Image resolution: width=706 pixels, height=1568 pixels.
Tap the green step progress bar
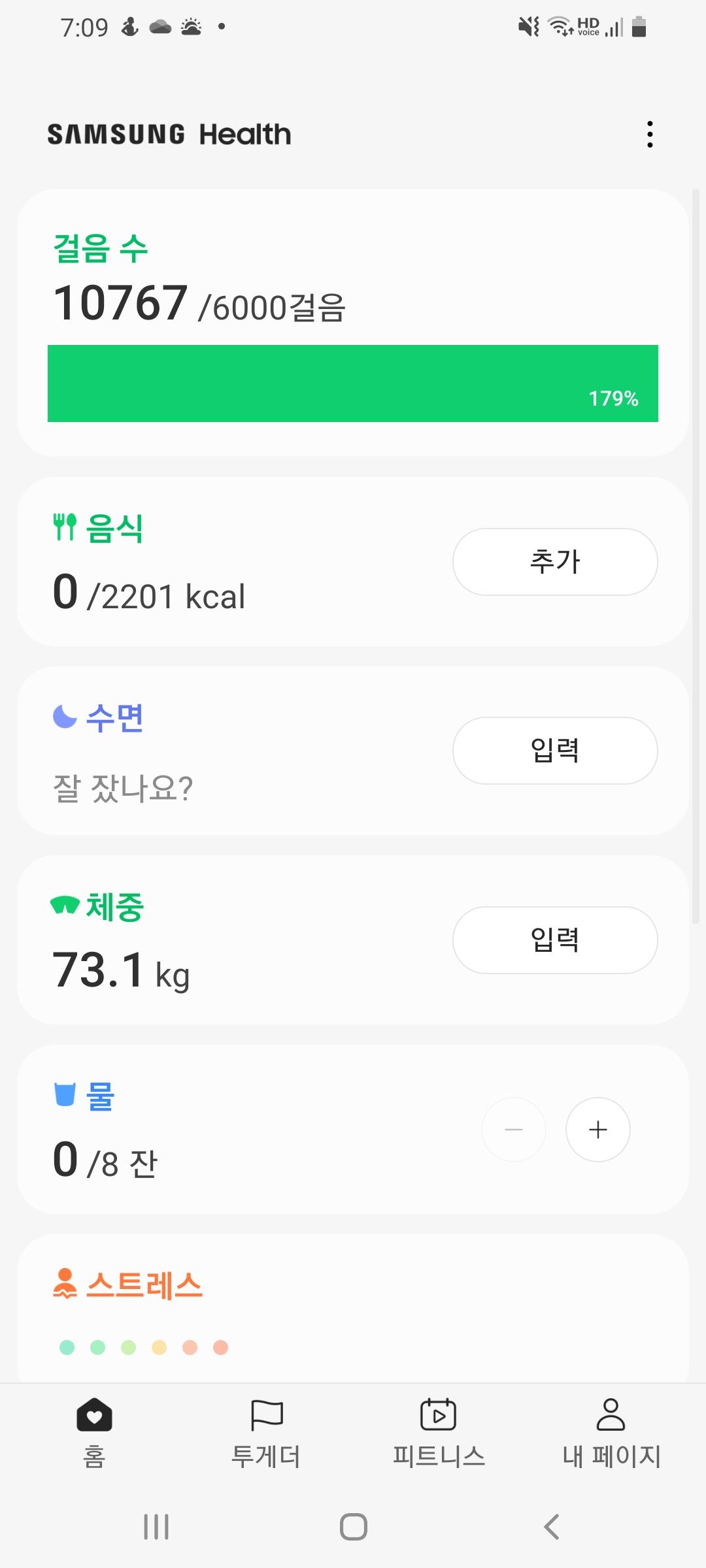353,384
